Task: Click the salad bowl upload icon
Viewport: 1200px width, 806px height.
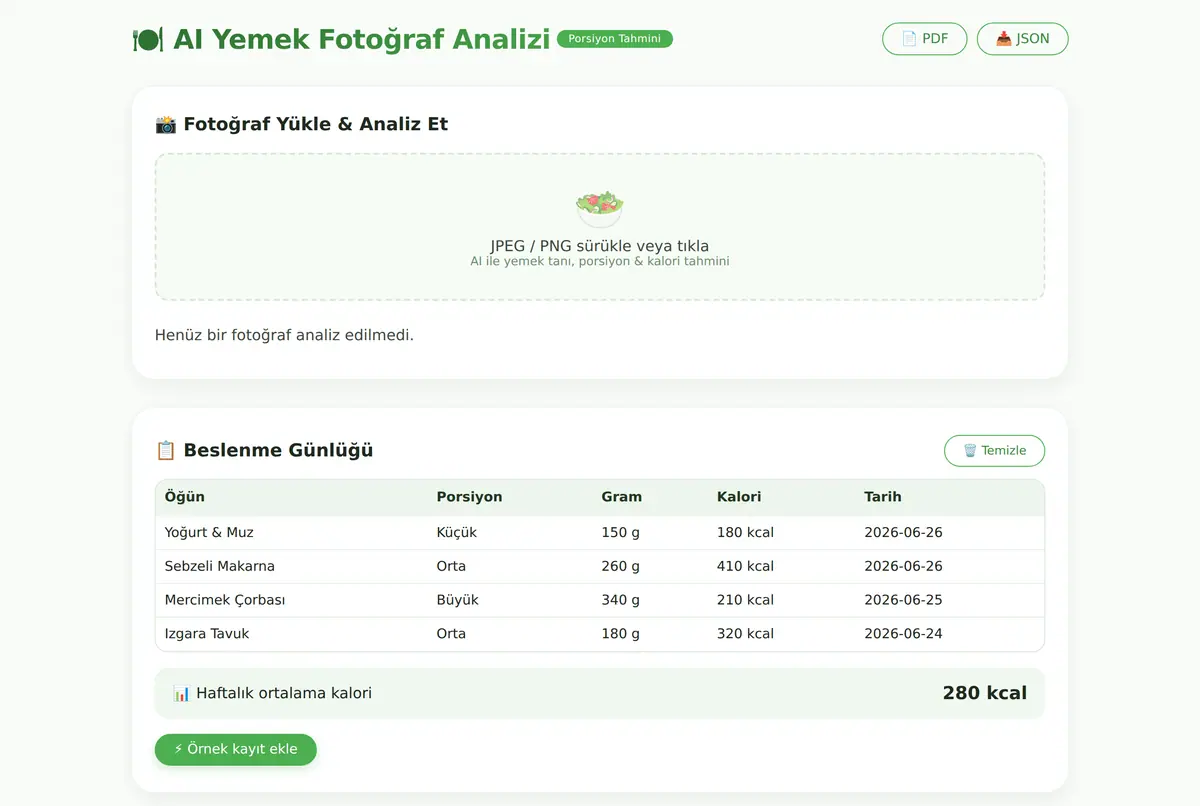Action: coord(600,207)
